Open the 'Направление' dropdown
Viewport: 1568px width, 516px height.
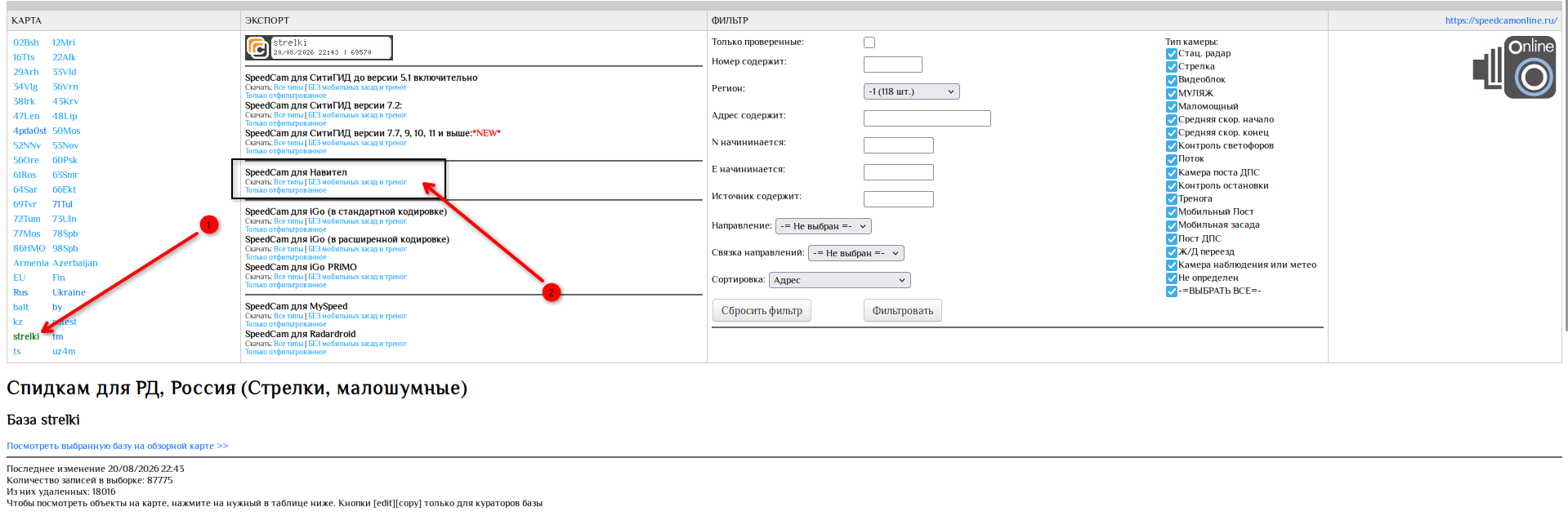[823, 226]
